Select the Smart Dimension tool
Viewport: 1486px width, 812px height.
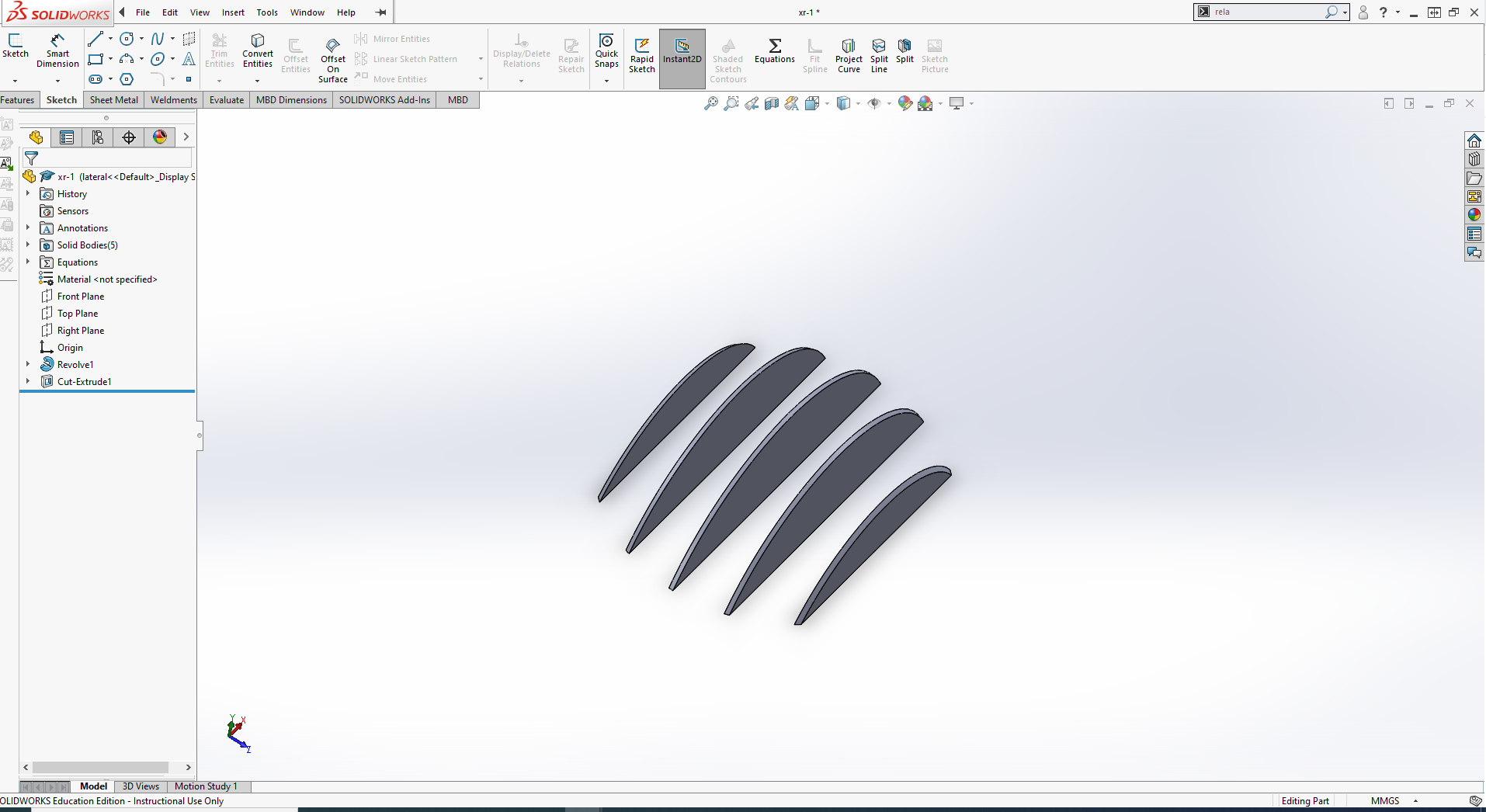click(x=57, y=50)
